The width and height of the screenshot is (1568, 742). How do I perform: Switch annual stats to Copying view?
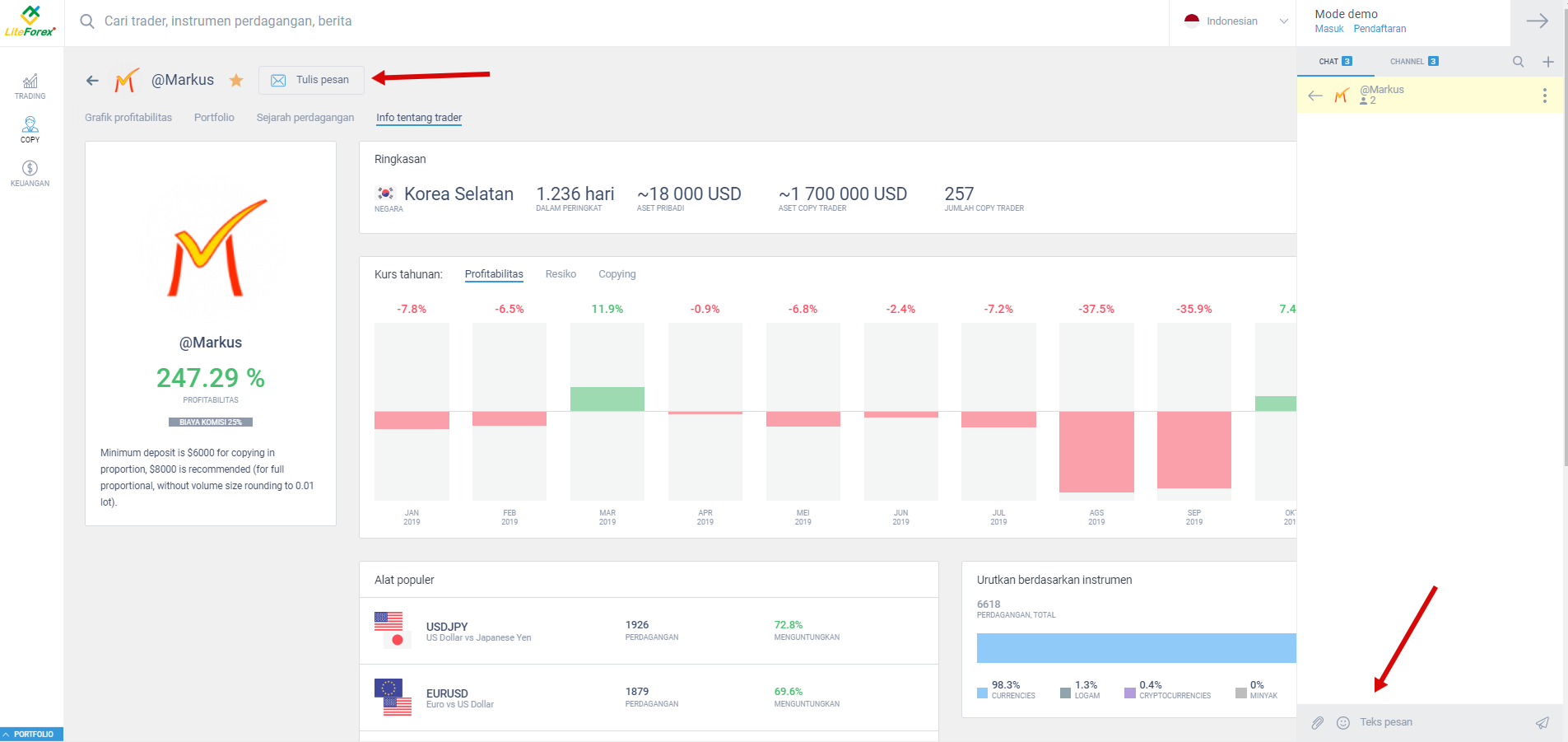(x=617, y=273)
